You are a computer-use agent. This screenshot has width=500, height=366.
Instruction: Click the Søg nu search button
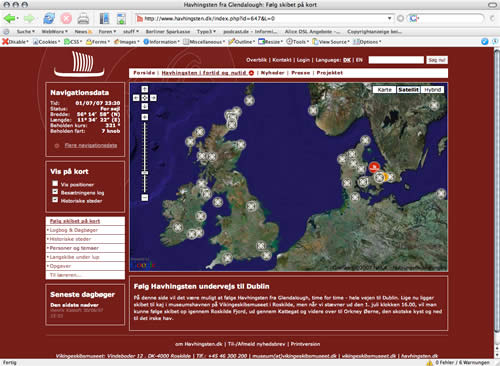(x=437, y=60)
